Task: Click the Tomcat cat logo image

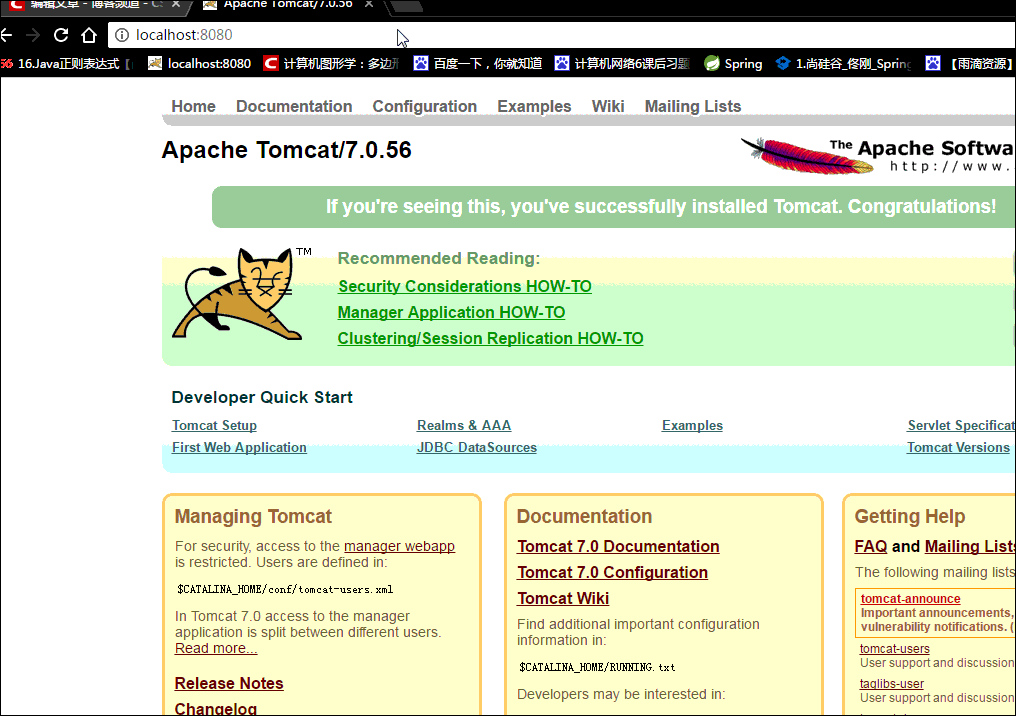Action: 238,295
